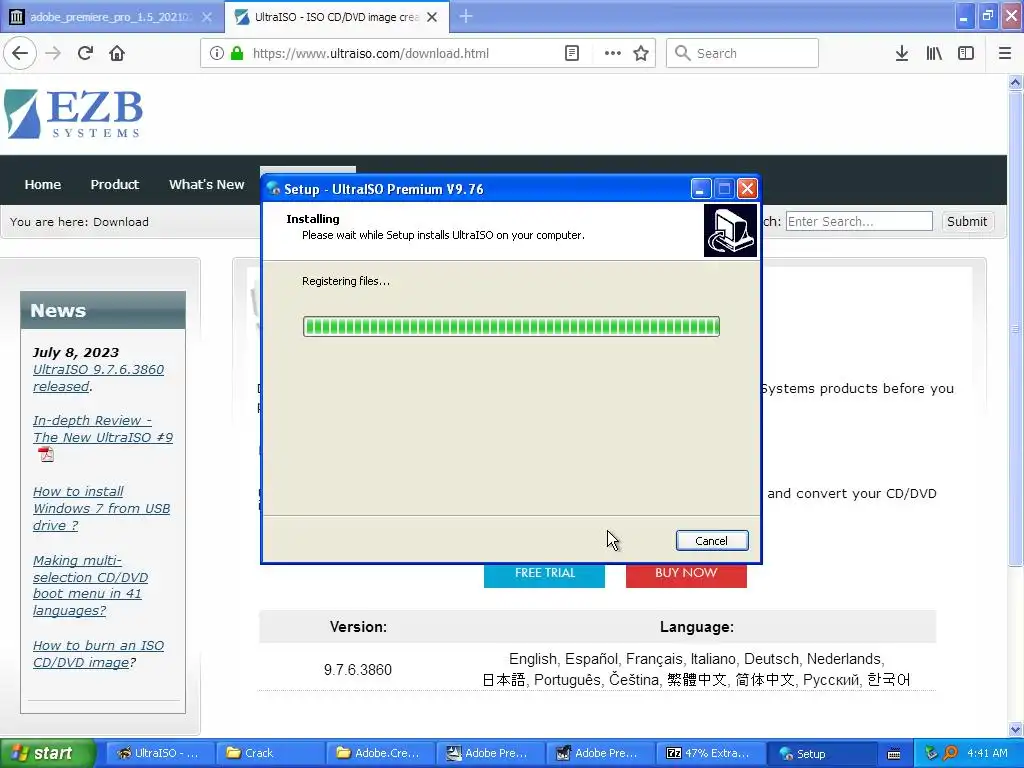This screenshot has height=768, width=1024.
Task: Open the browser library icon
Action: (x=934, y=53)
